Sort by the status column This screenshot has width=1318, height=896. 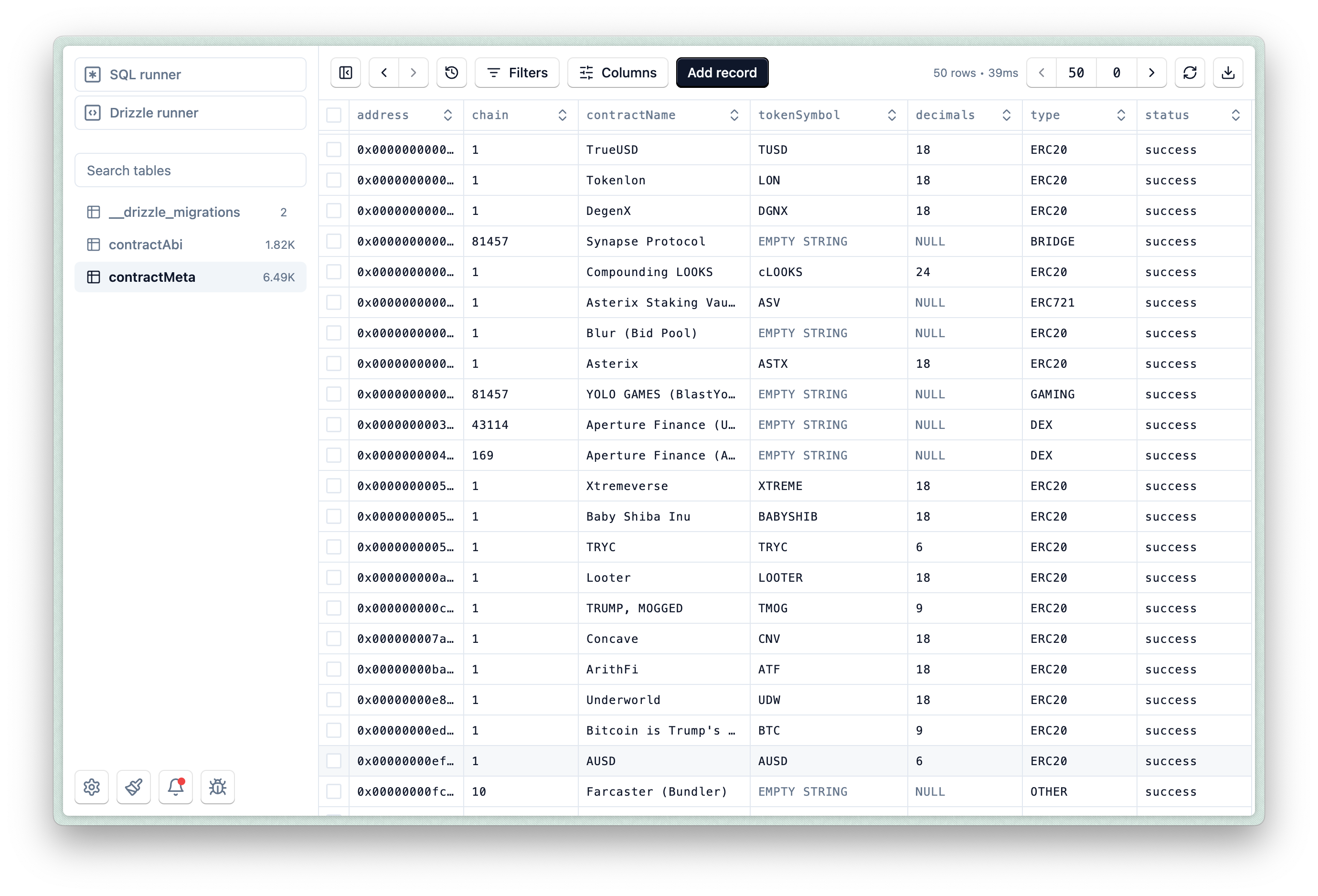coord(1235,115)
